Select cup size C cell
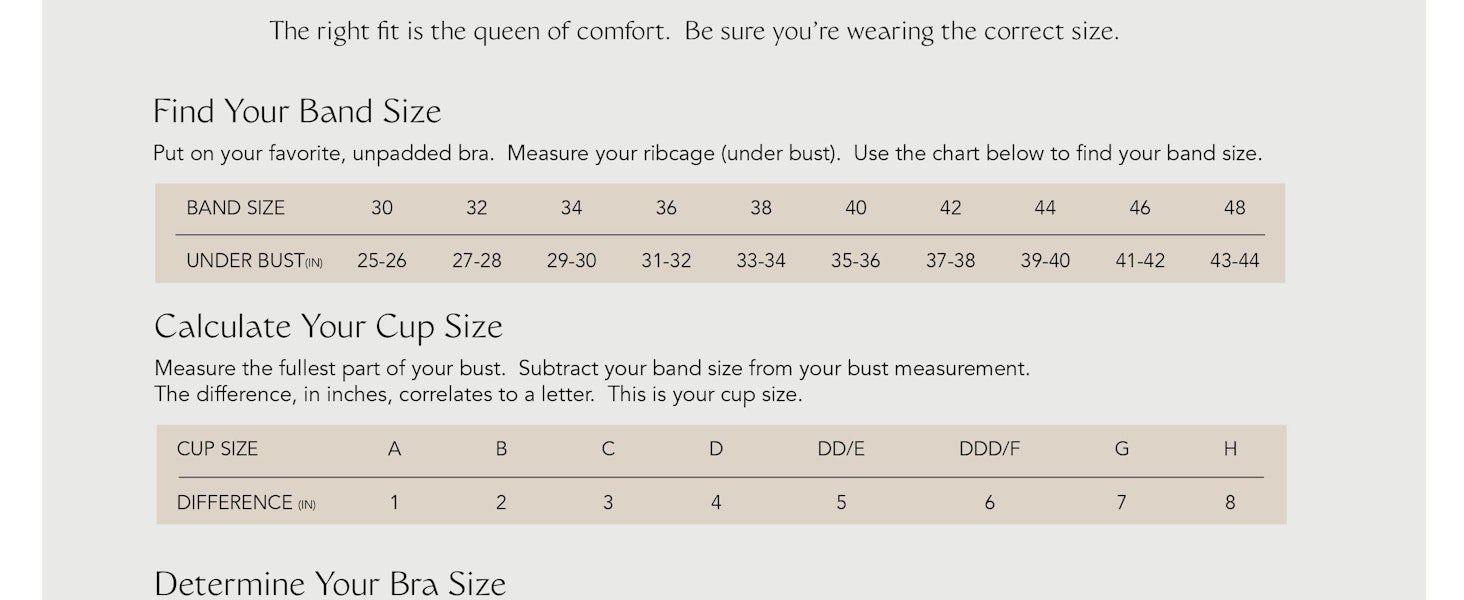 [608, 449]
